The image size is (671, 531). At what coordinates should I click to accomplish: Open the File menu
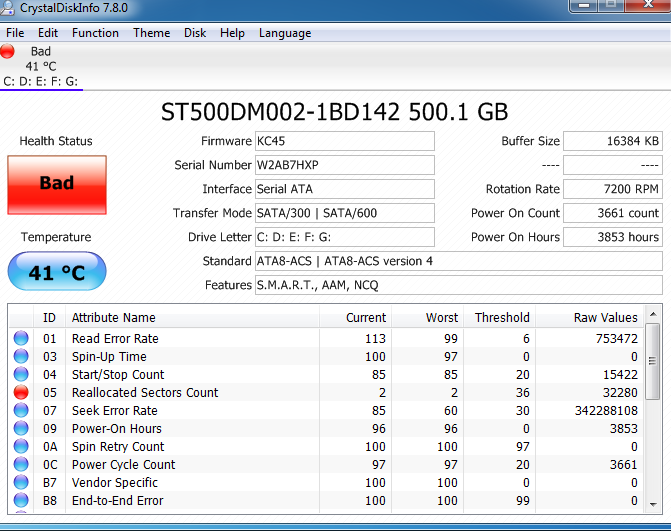pos(15,33)
